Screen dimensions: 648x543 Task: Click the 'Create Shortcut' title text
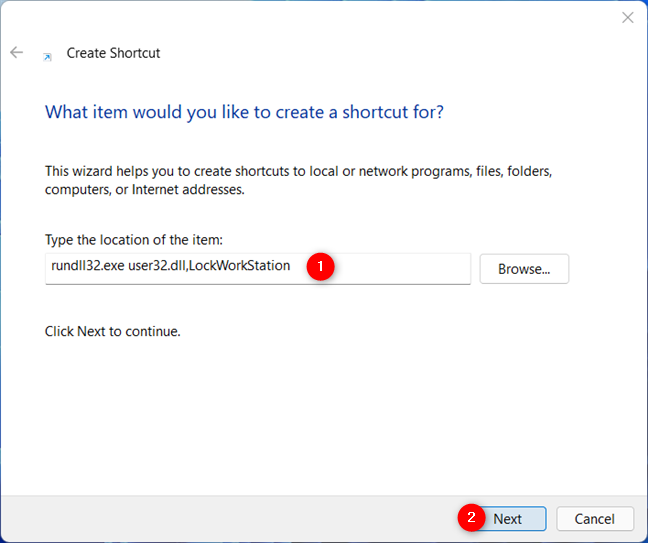(113, 53)
